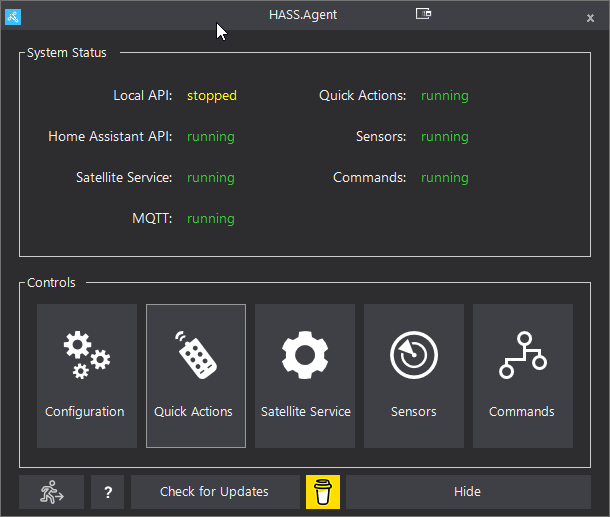Click the Home Assistant API 'running' status
The width and height of the screenshot is (610, 517).
pyautogui.click(x=211, y=137)
